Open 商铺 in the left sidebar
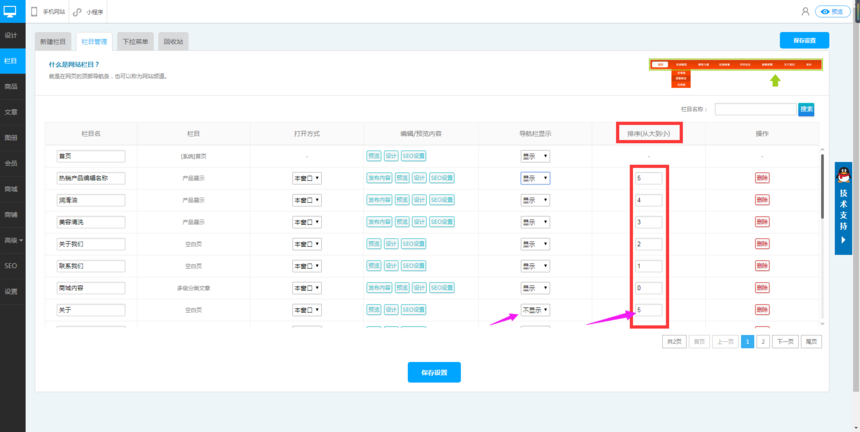 coord(11,214)
